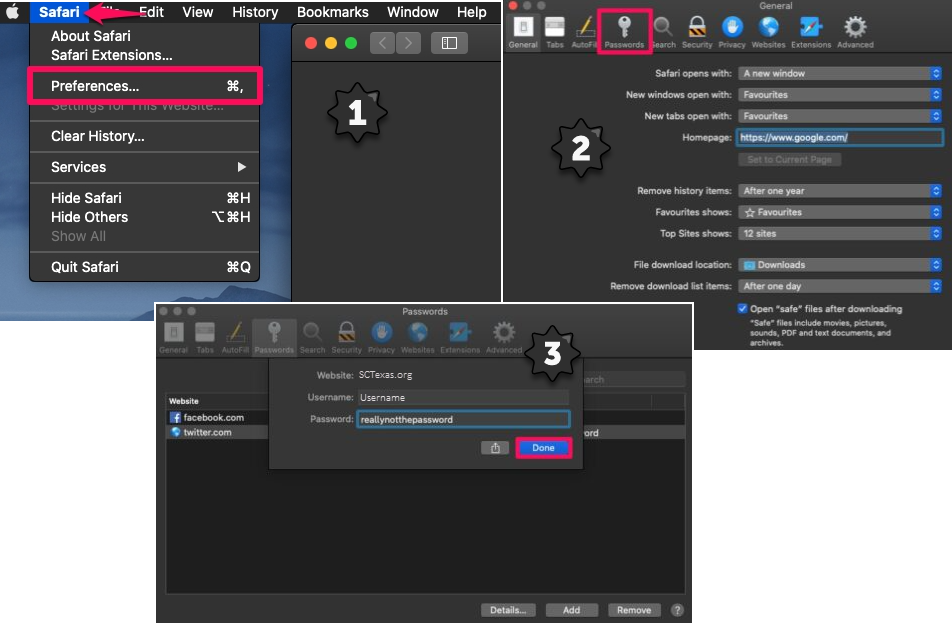
Task: Open Websites icon in the General preferences window
Action: pos(769,32)
